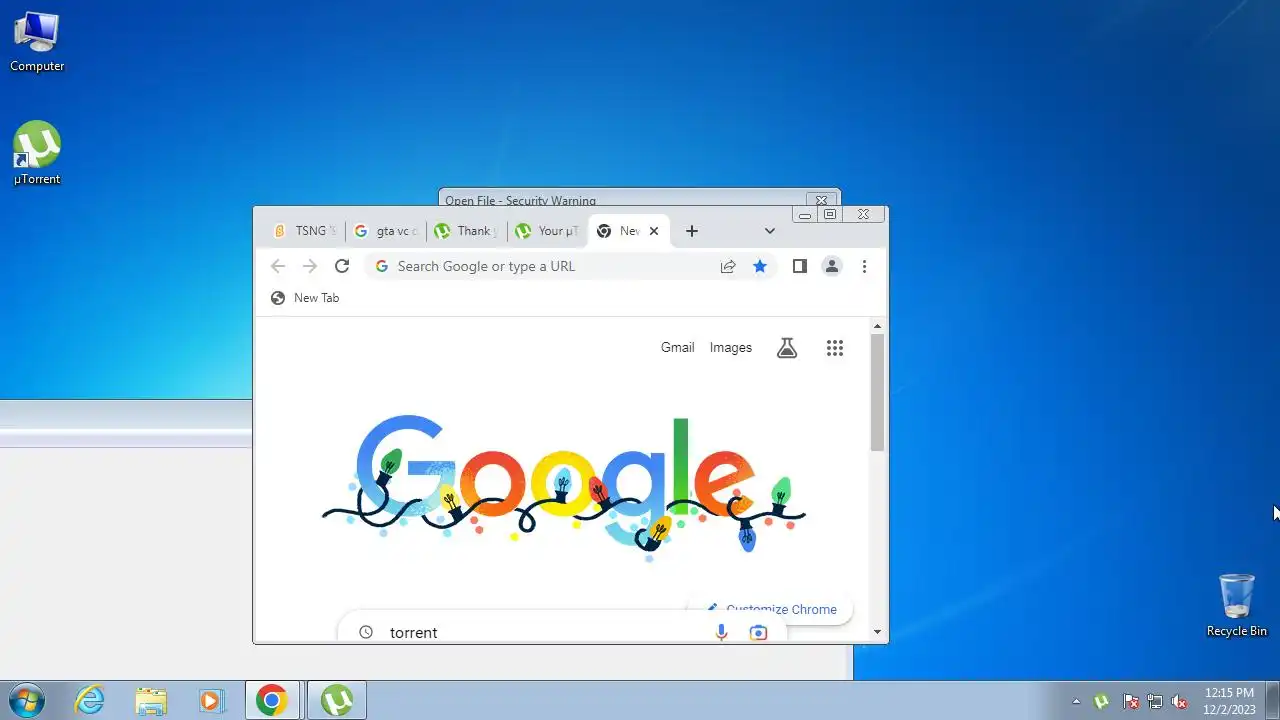Open uTorrent desktop shortcut
The image size is (1280, 720).
[x=37, y=153]
